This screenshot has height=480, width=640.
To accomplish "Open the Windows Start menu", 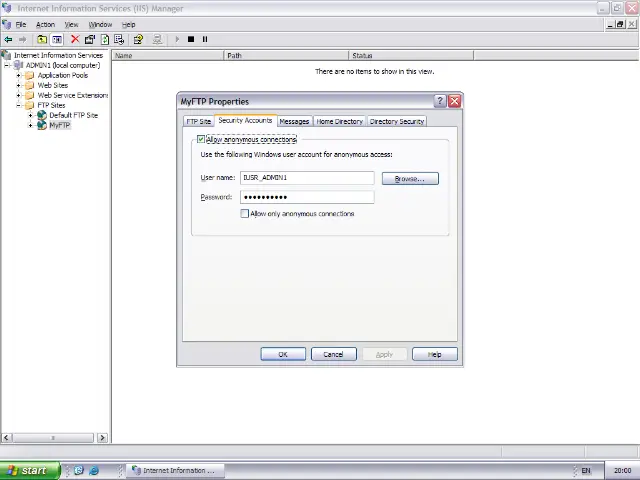I will pyautogui.click(x=30, y=471).
